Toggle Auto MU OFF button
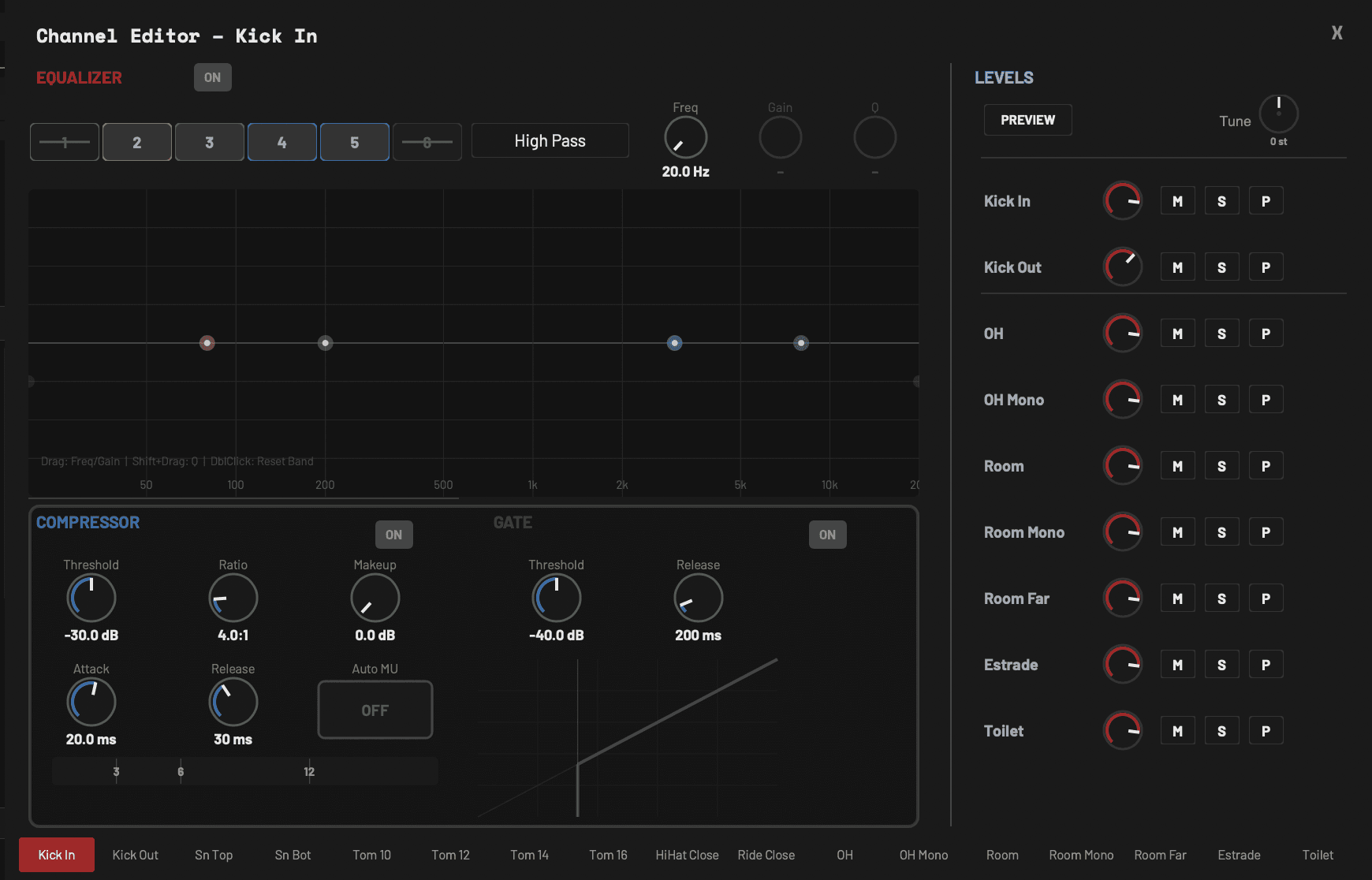 coord(375,710)
